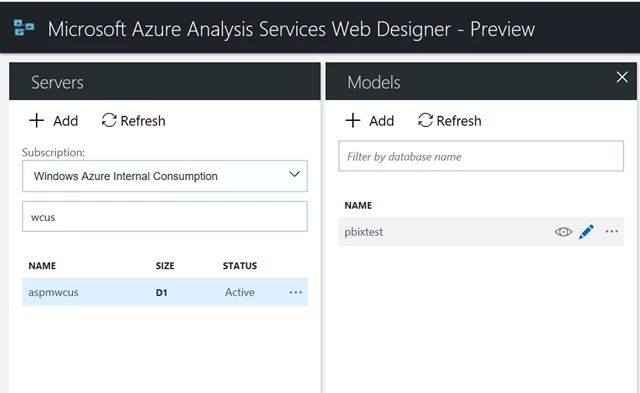Edit pbixtest model with pencil icon
The height and width of the screenshot is (393, 640).
(586, 232)
